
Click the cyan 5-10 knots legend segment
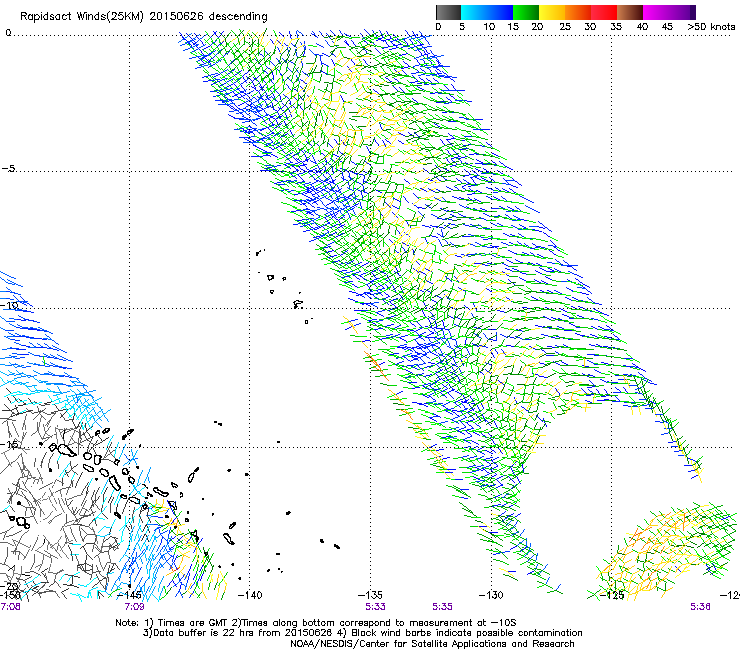tap(474, 12)
